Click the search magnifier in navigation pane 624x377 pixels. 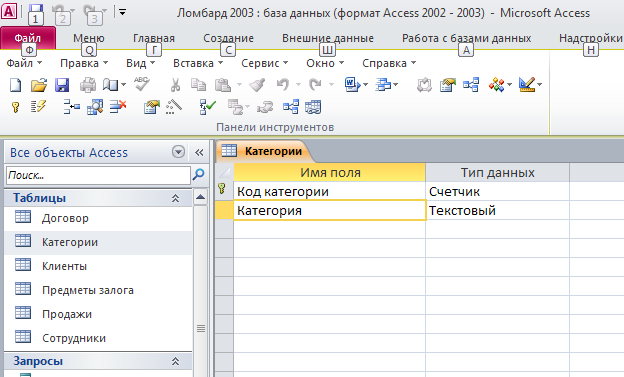[198, 174]
